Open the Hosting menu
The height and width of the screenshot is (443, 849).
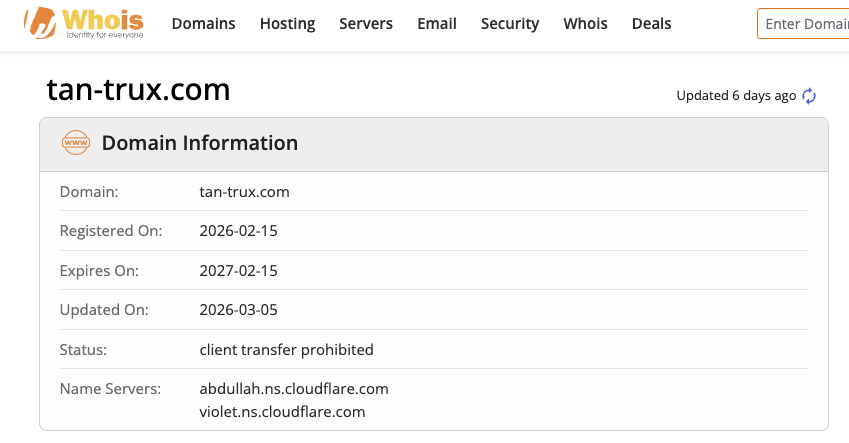pos(287,23)
